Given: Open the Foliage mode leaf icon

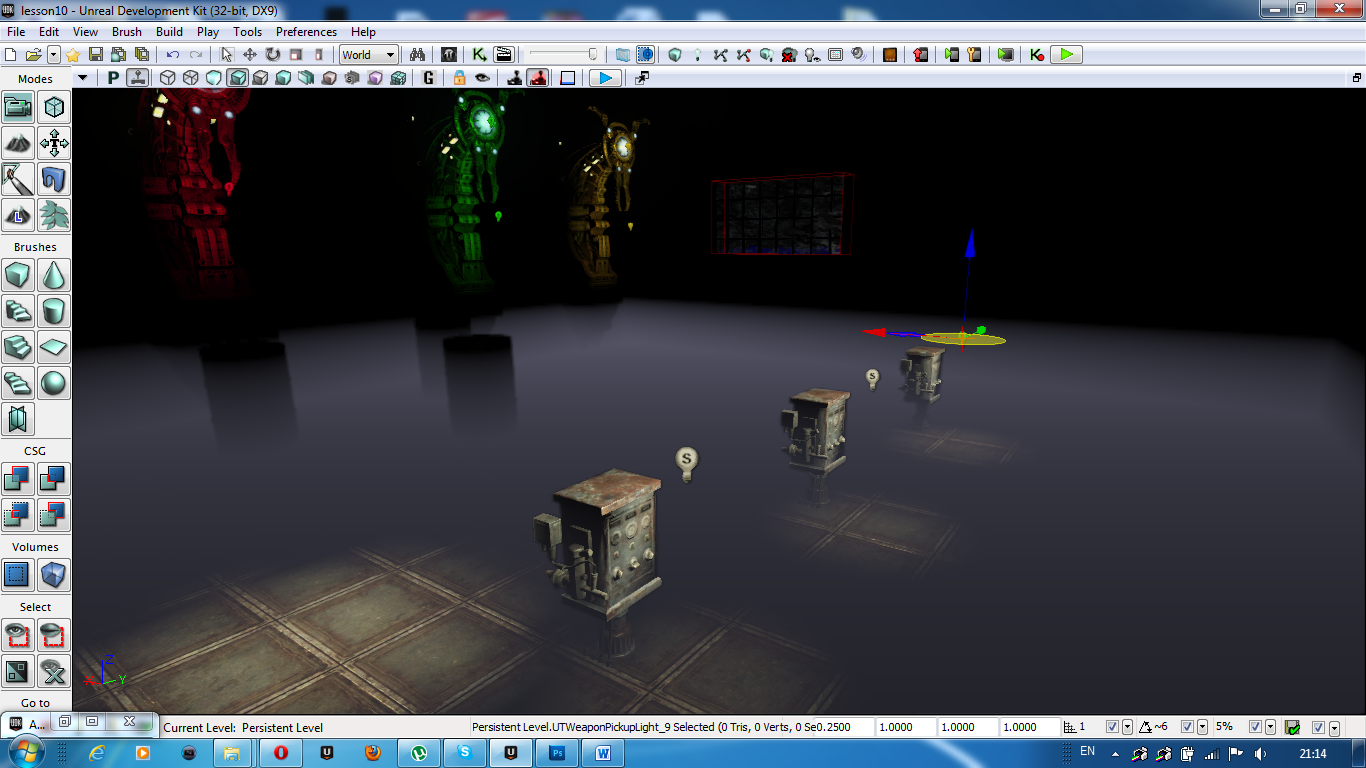Looking at the screenshot, I should [x=54, y=215].
